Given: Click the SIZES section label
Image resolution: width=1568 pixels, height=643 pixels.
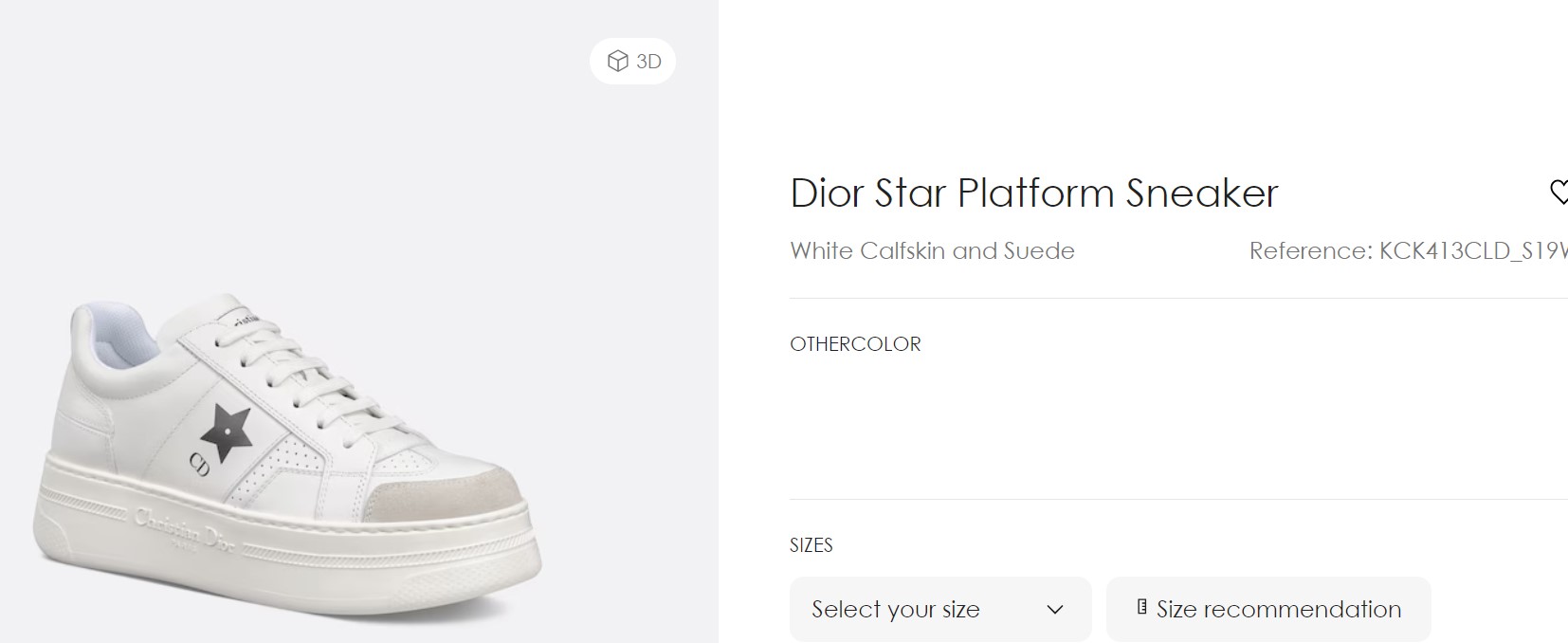Looking at the screenshot, I should tap(811, 545).
